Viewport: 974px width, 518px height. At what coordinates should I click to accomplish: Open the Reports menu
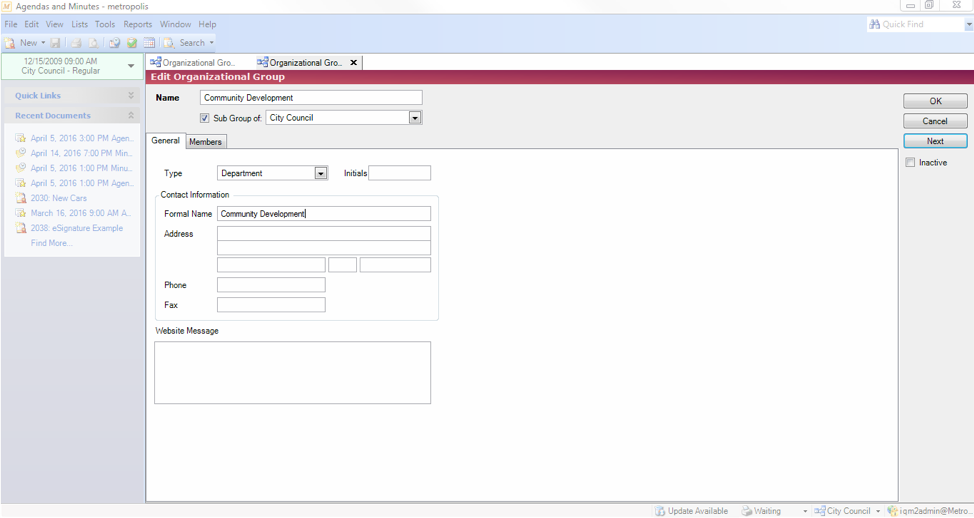pos(137,24)
